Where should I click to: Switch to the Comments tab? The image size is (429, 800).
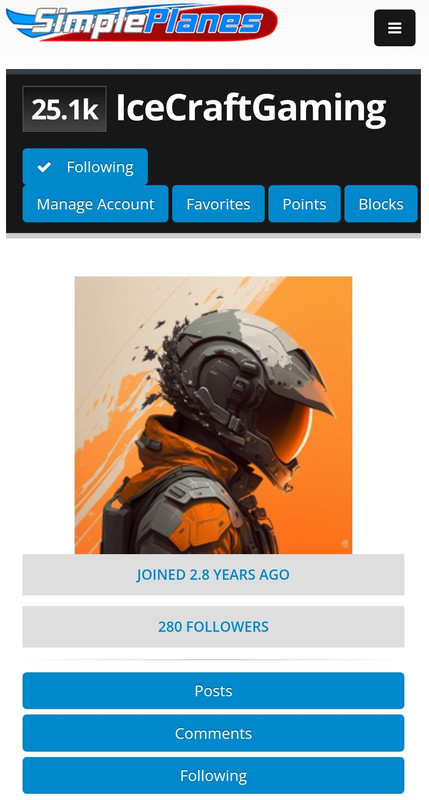pyautogui.click(x=213, y=733)
